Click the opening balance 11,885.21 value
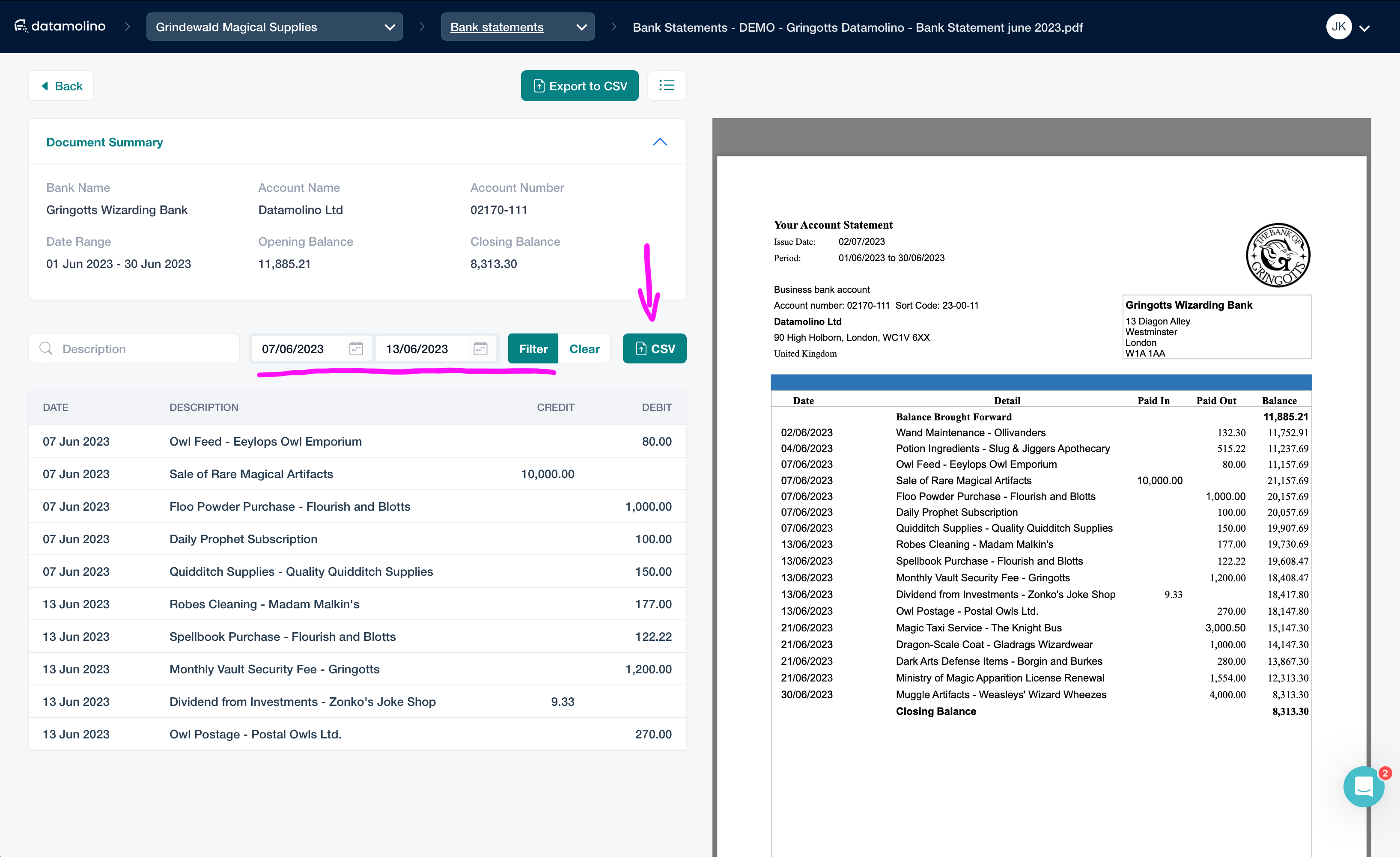 (284, 264)
